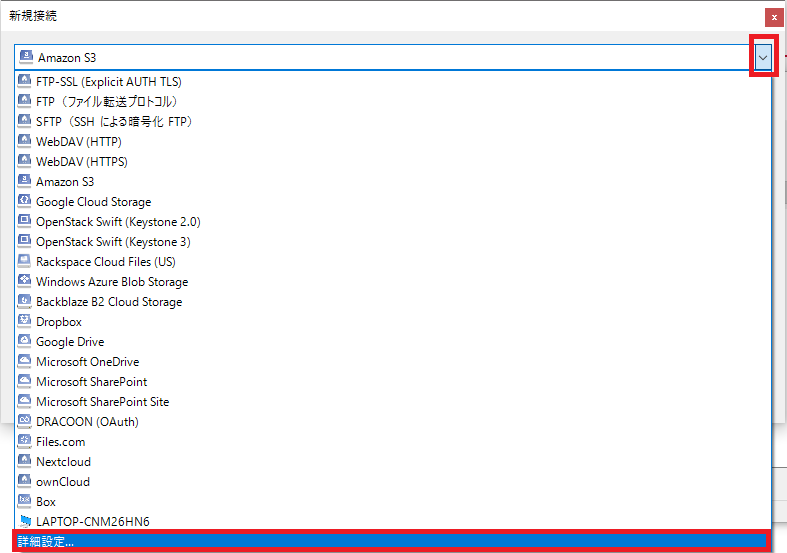Select the Amazon S3 text in the list
This screenshot has height=553, width=787.
pos(65,182)
